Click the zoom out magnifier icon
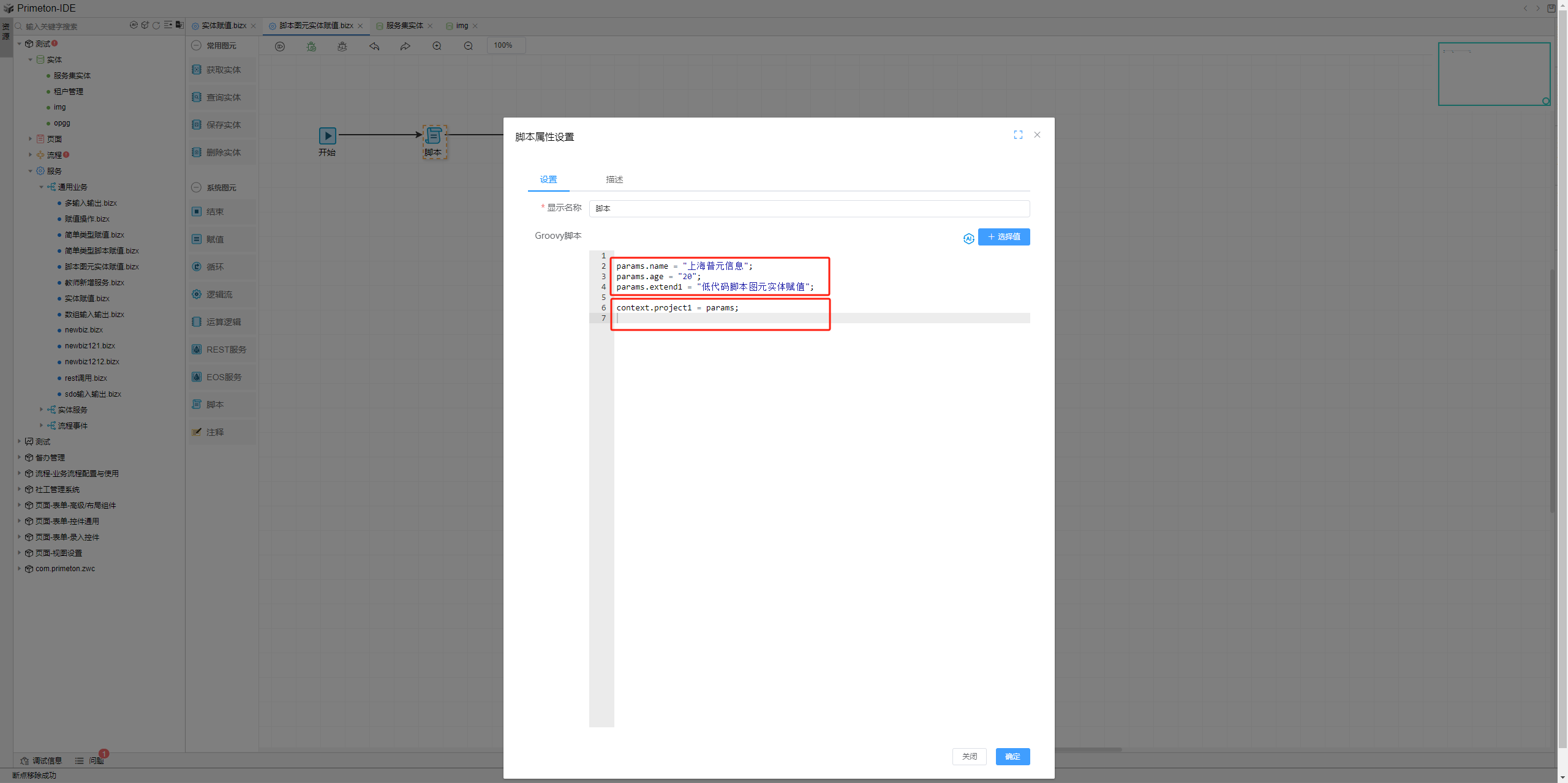The image size is (1568, 783). 468,46
